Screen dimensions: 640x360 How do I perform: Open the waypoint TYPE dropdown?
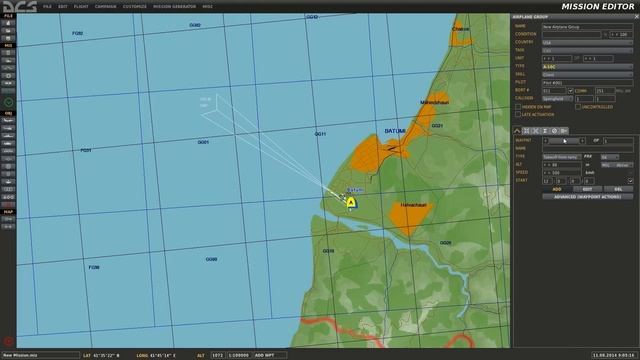[562, 157]
